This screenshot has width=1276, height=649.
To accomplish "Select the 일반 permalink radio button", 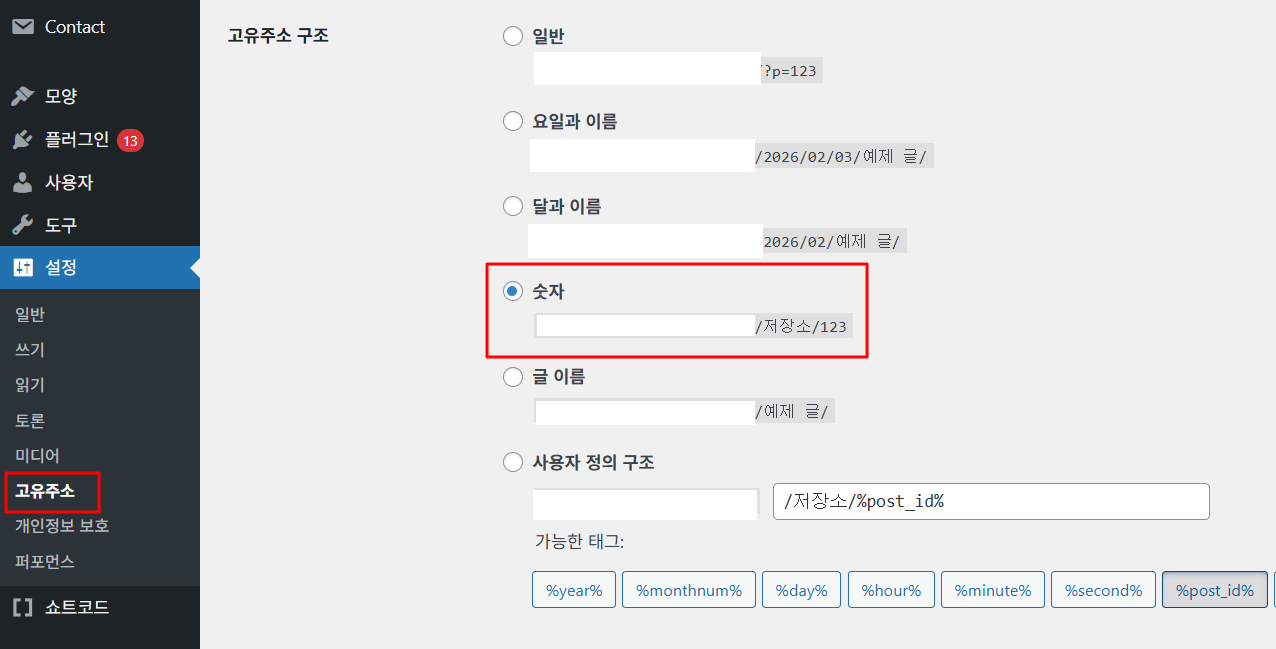I will point(513,37).
